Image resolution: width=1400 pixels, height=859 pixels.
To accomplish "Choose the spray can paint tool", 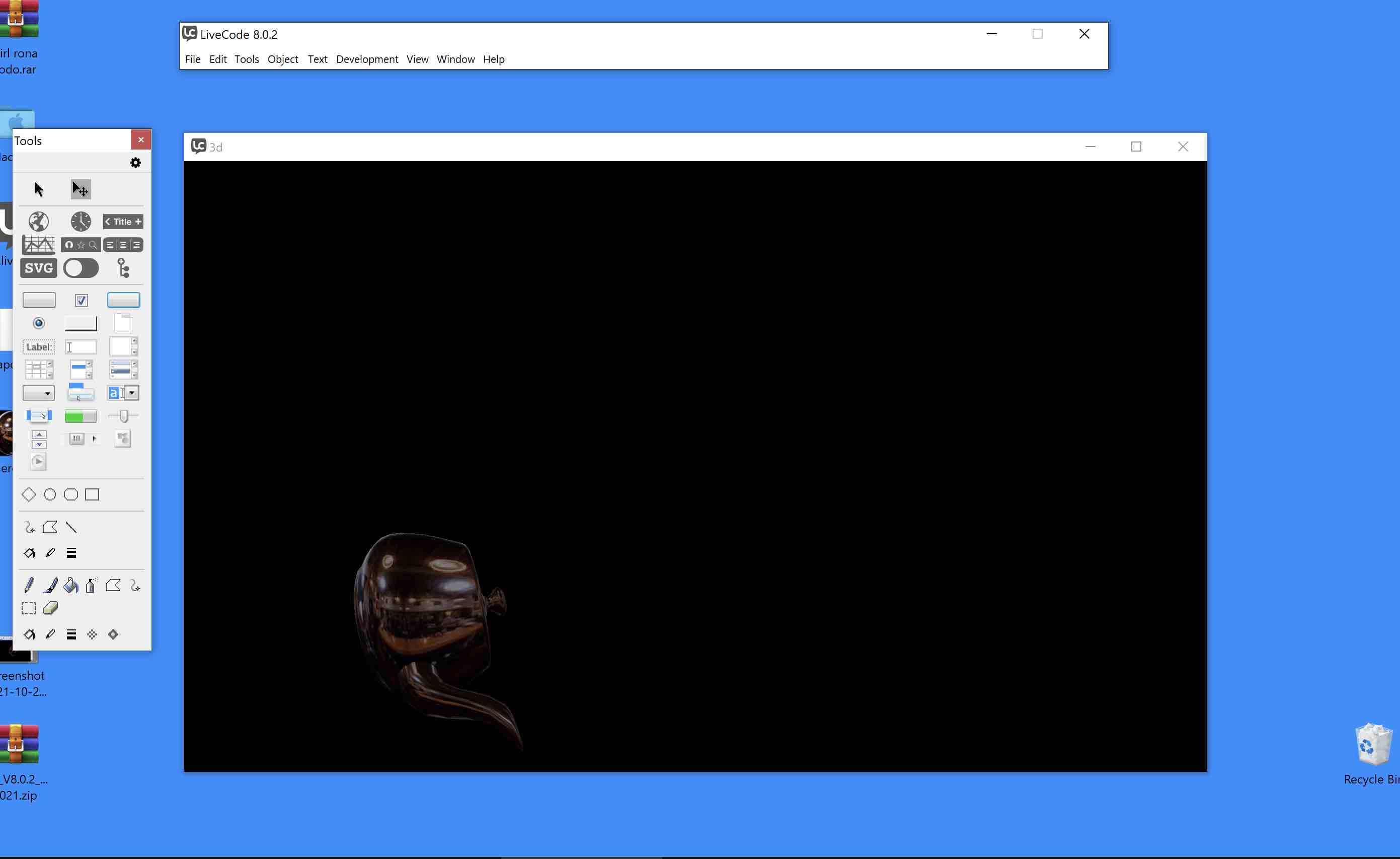I will pyautogui.click(x=91, y=585).
